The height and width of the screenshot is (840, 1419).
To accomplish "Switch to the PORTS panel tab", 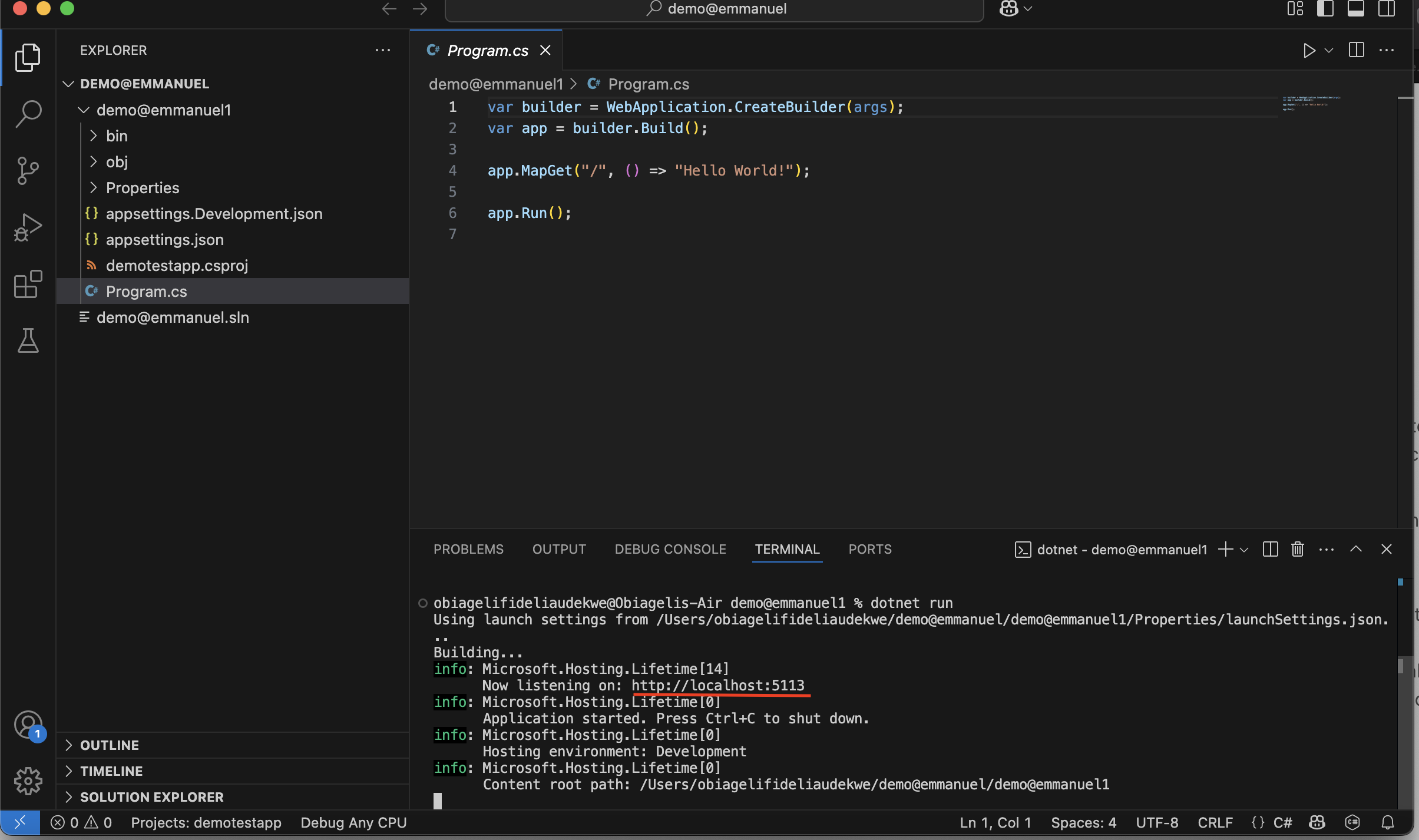I will coord(870,549).
